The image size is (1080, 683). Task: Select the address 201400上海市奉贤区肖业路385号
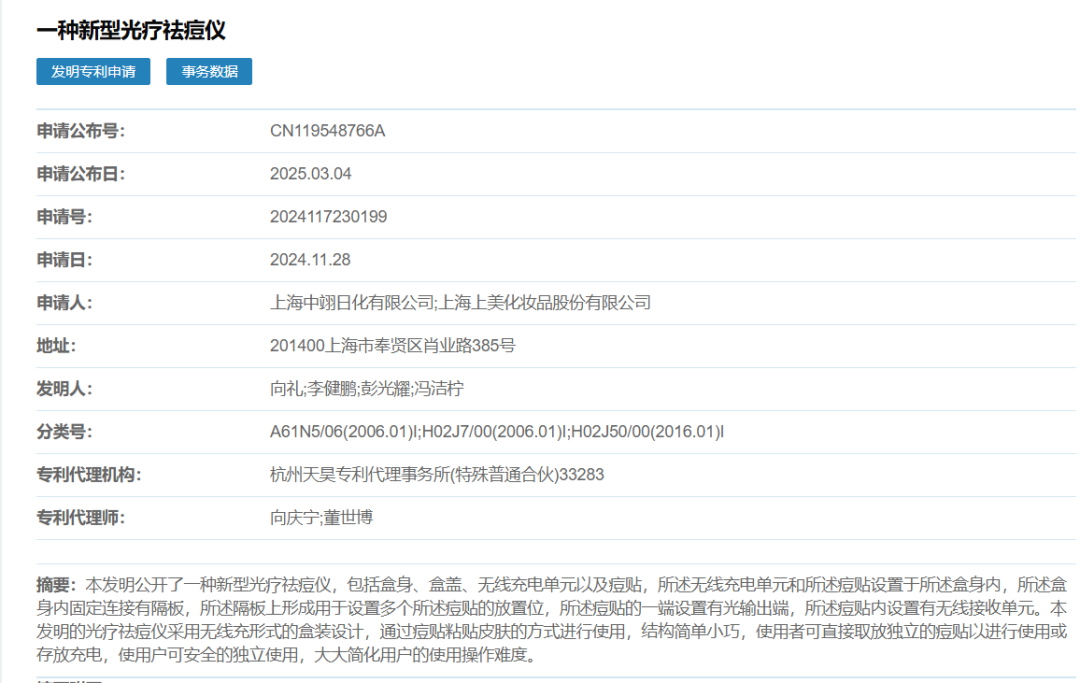393,346
